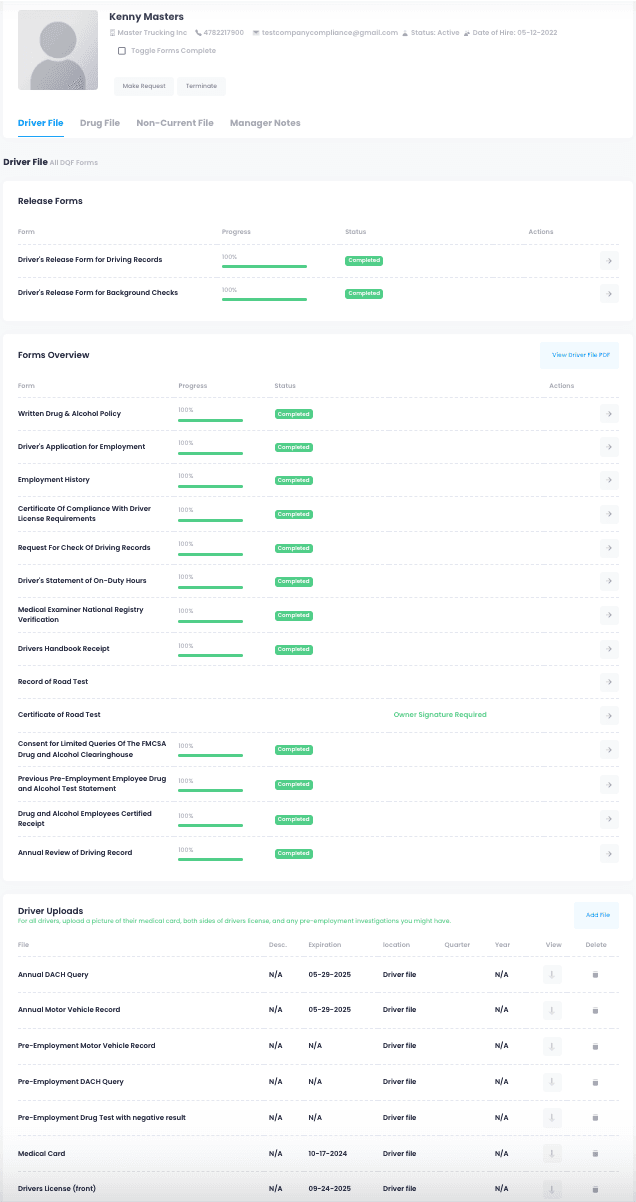636x1202 pixels.
Task: Download the Pre-Employment Drug Test file
Action: (x=552, y=1117)
